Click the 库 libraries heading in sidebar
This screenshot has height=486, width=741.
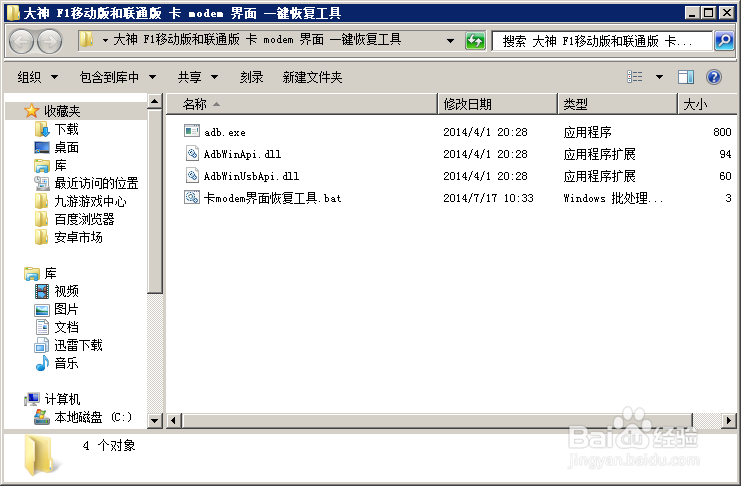[x=51, y=273]
